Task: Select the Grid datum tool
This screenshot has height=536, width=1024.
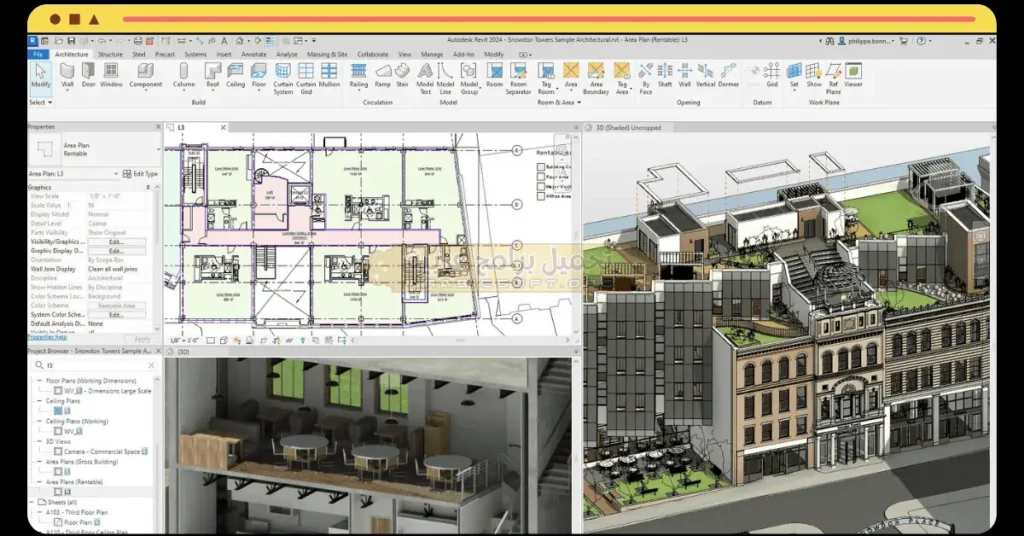Action: pos(772,76)
